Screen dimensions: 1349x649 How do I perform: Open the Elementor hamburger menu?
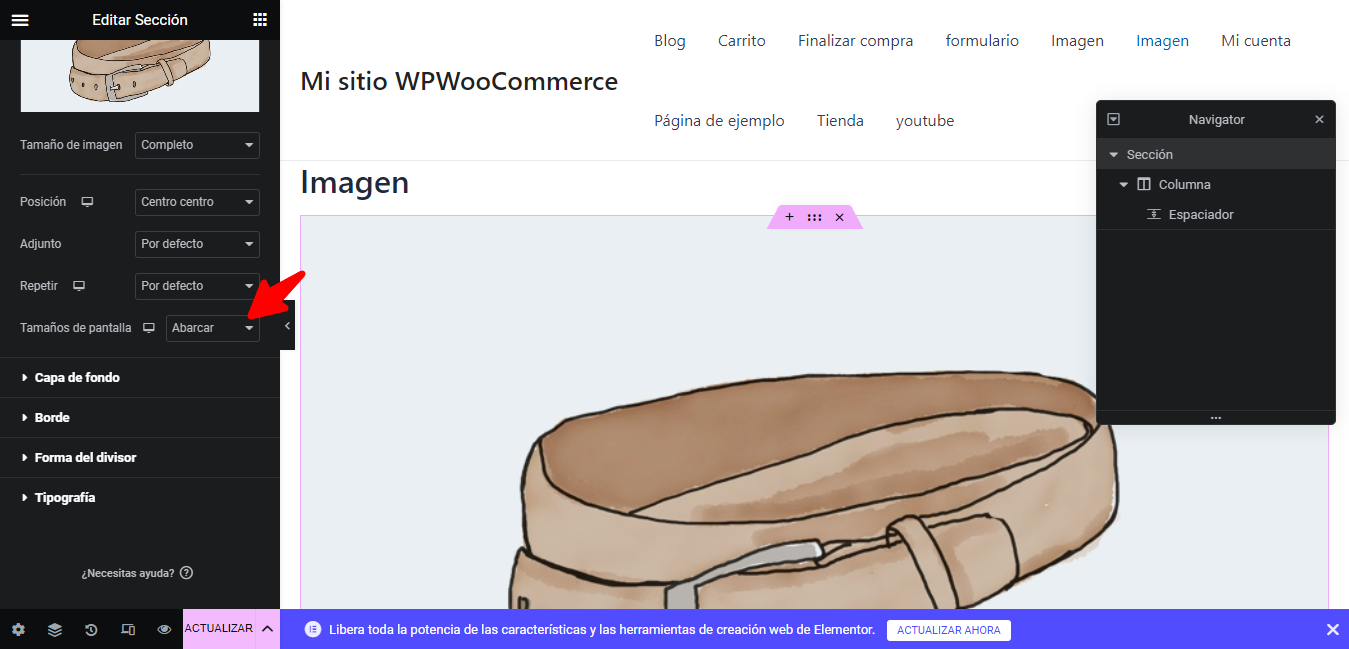pos(20,20)
